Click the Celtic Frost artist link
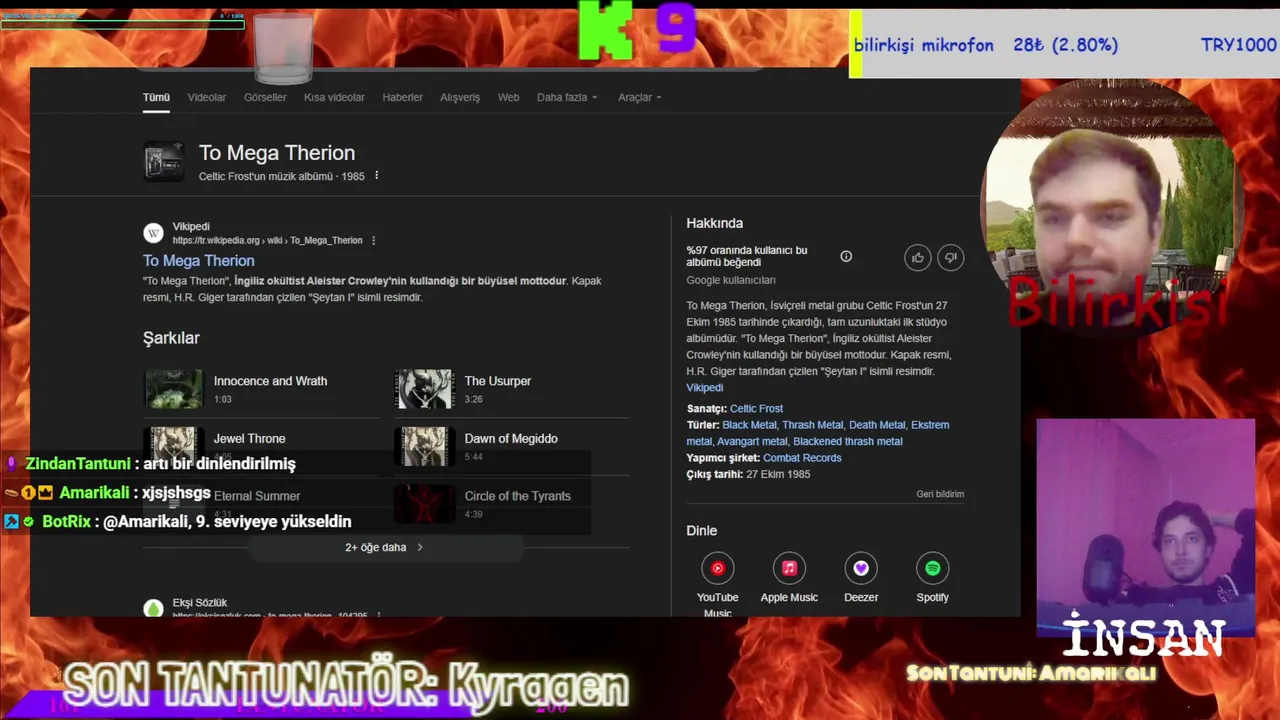This screenshot has height=720, width=1280. tap(756, 408)
